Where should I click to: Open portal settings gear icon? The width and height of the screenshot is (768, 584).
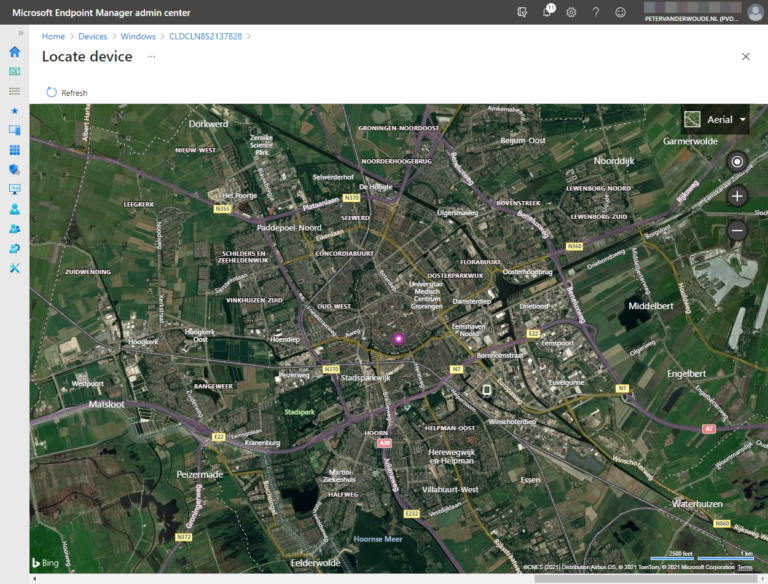pos(571,12)
